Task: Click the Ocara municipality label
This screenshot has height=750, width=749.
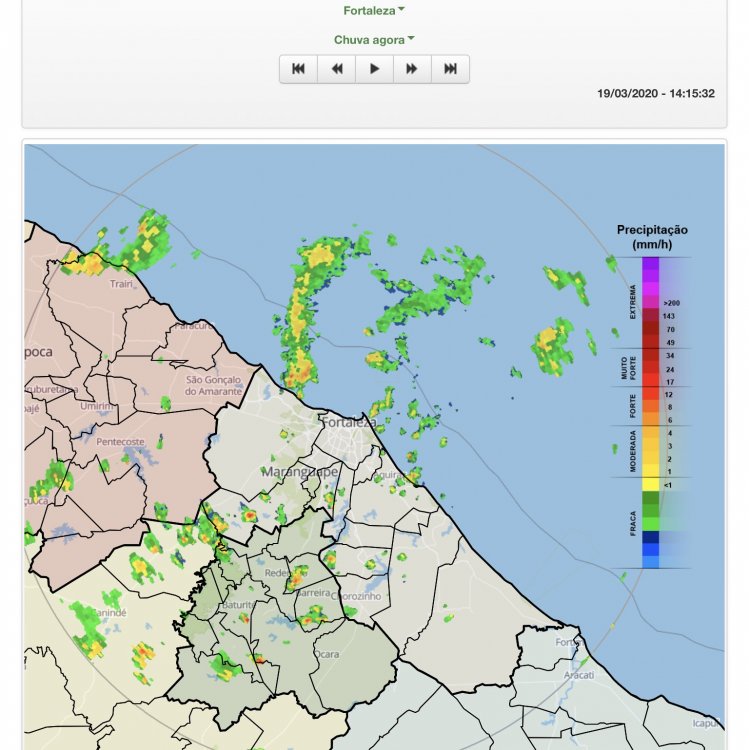Action: 327,654
